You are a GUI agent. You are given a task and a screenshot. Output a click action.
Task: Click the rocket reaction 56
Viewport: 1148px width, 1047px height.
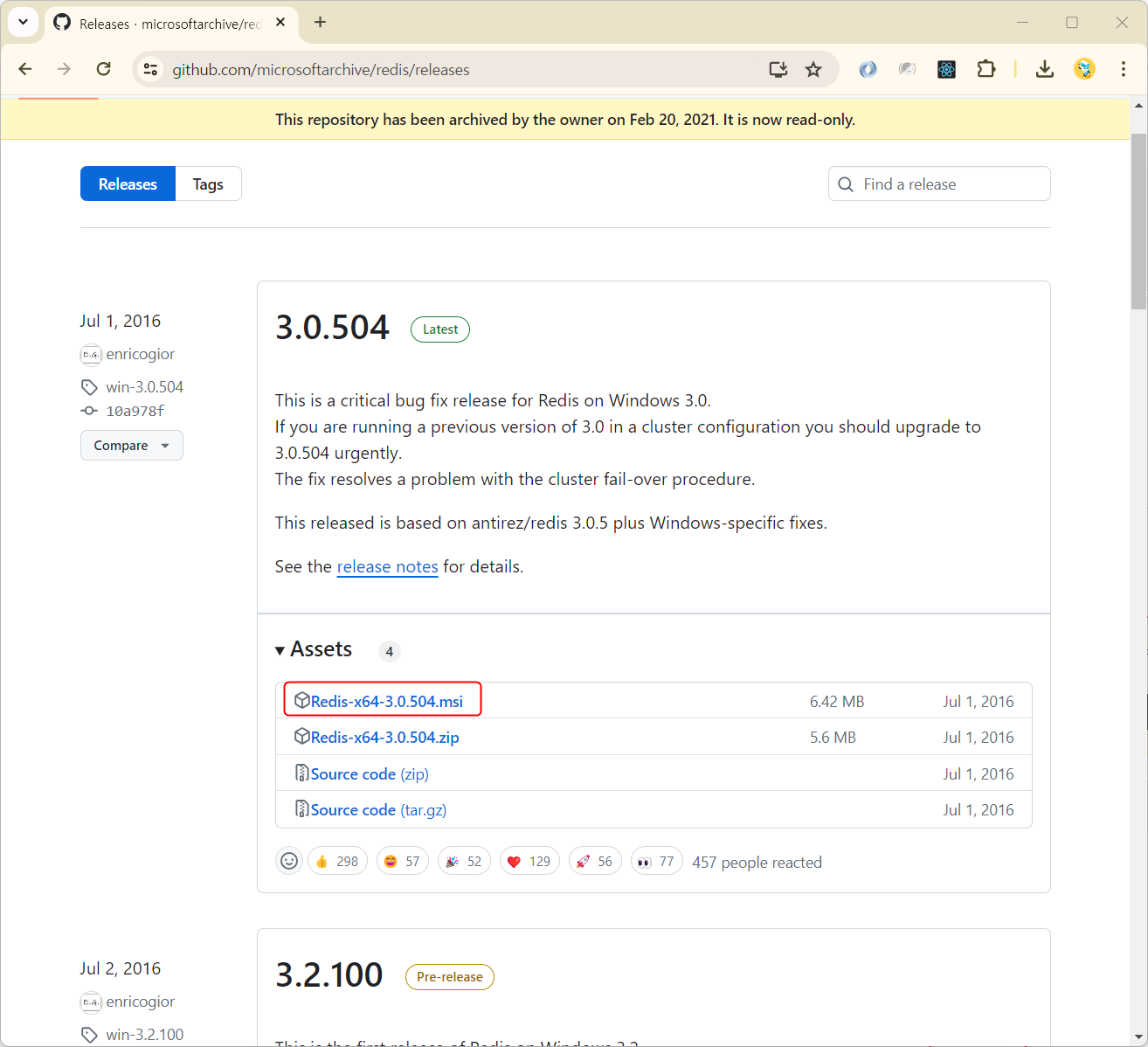(x=595, y=861)
